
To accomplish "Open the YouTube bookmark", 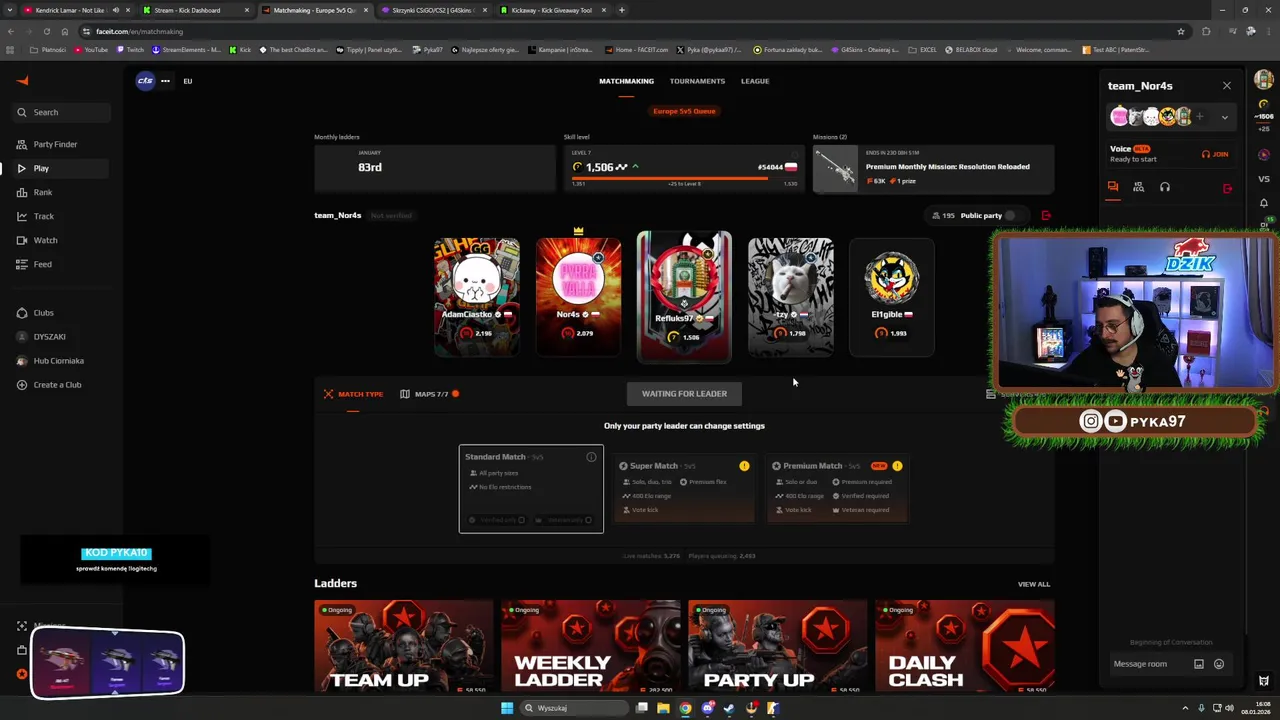I will click(x=92, y=49).
